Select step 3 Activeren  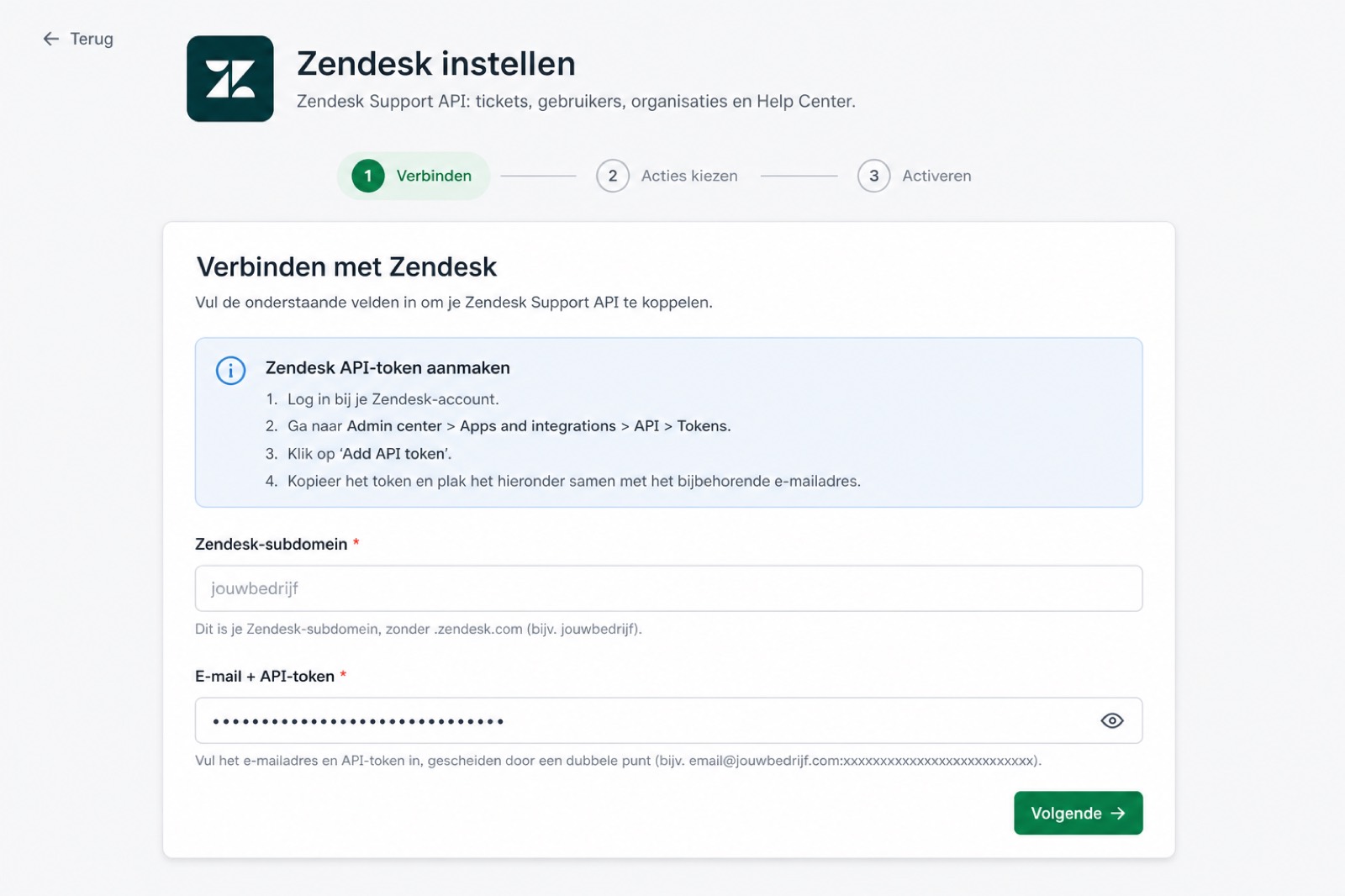(915, 176)
